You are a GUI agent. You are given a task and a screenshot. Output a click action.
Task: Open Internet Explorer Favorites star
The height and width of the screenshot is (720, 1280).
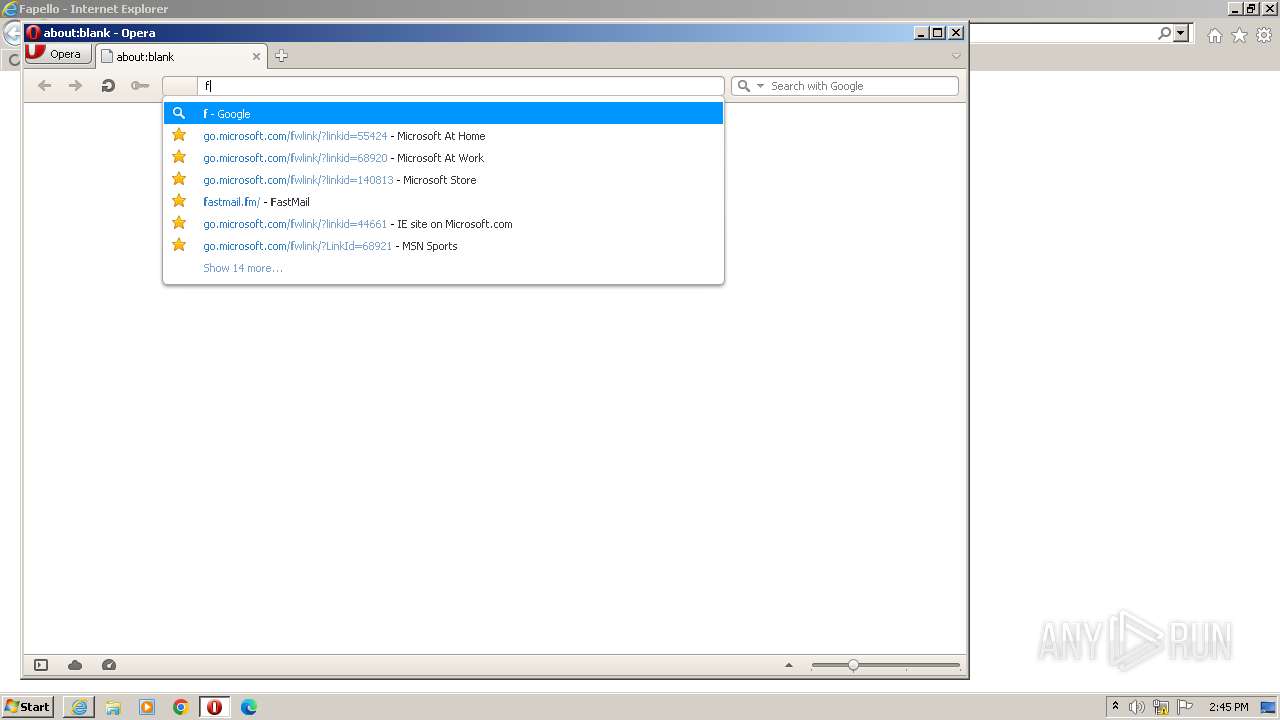point(1239,35)
